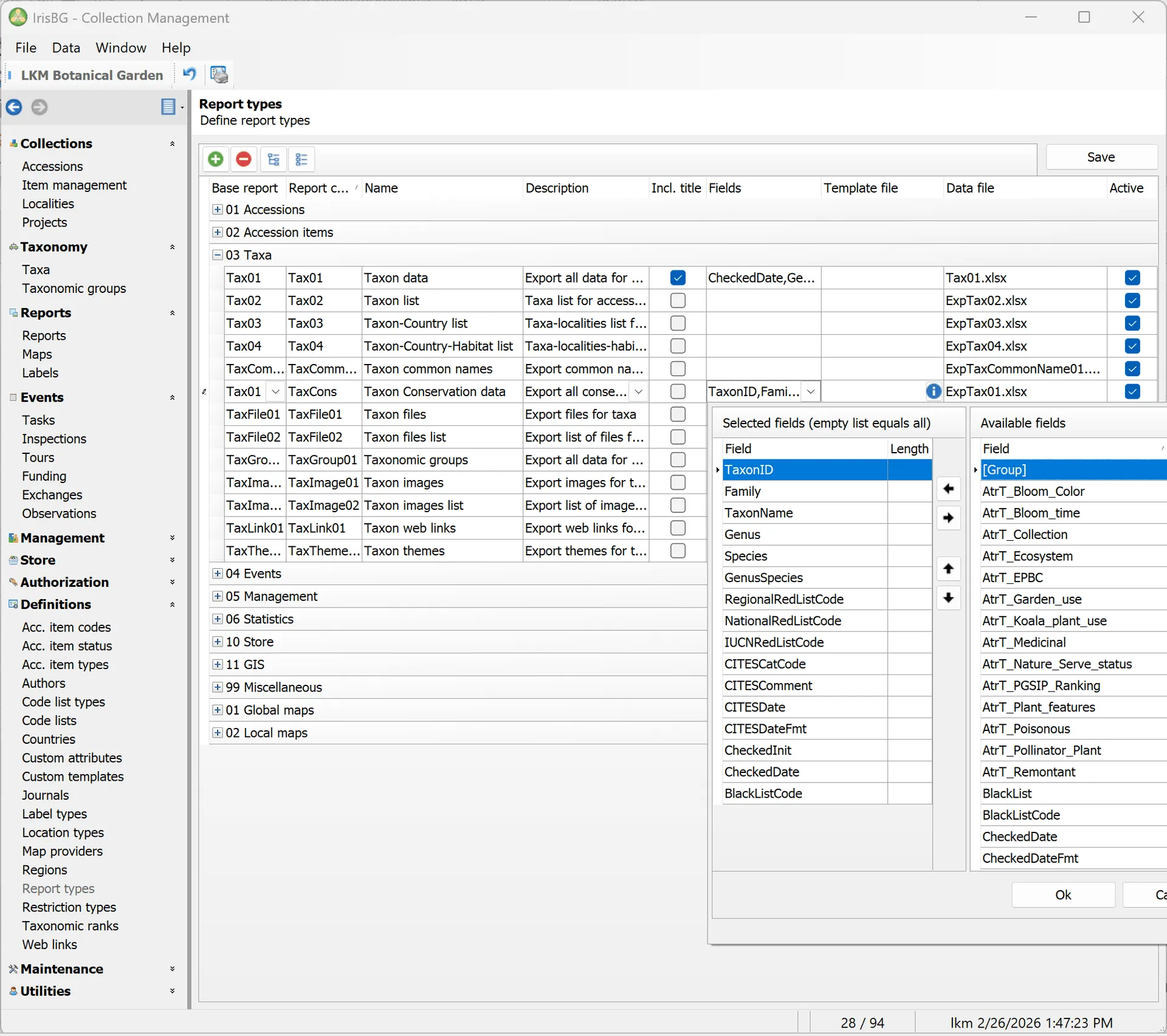Viewport: 1167px width, 1036px height.
Task: Click Ok in the fields popup
Action: tap(1063, 895)
